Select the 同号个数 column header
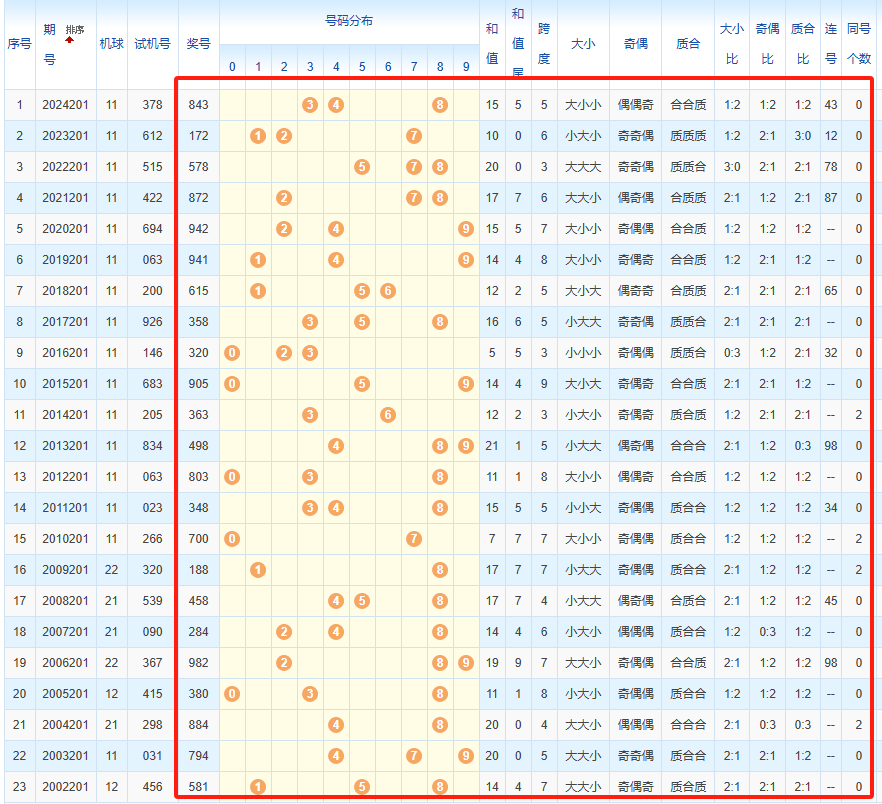The height and width of the screenshot is (804, 882). pyautogui.click(x=858, y=44)
